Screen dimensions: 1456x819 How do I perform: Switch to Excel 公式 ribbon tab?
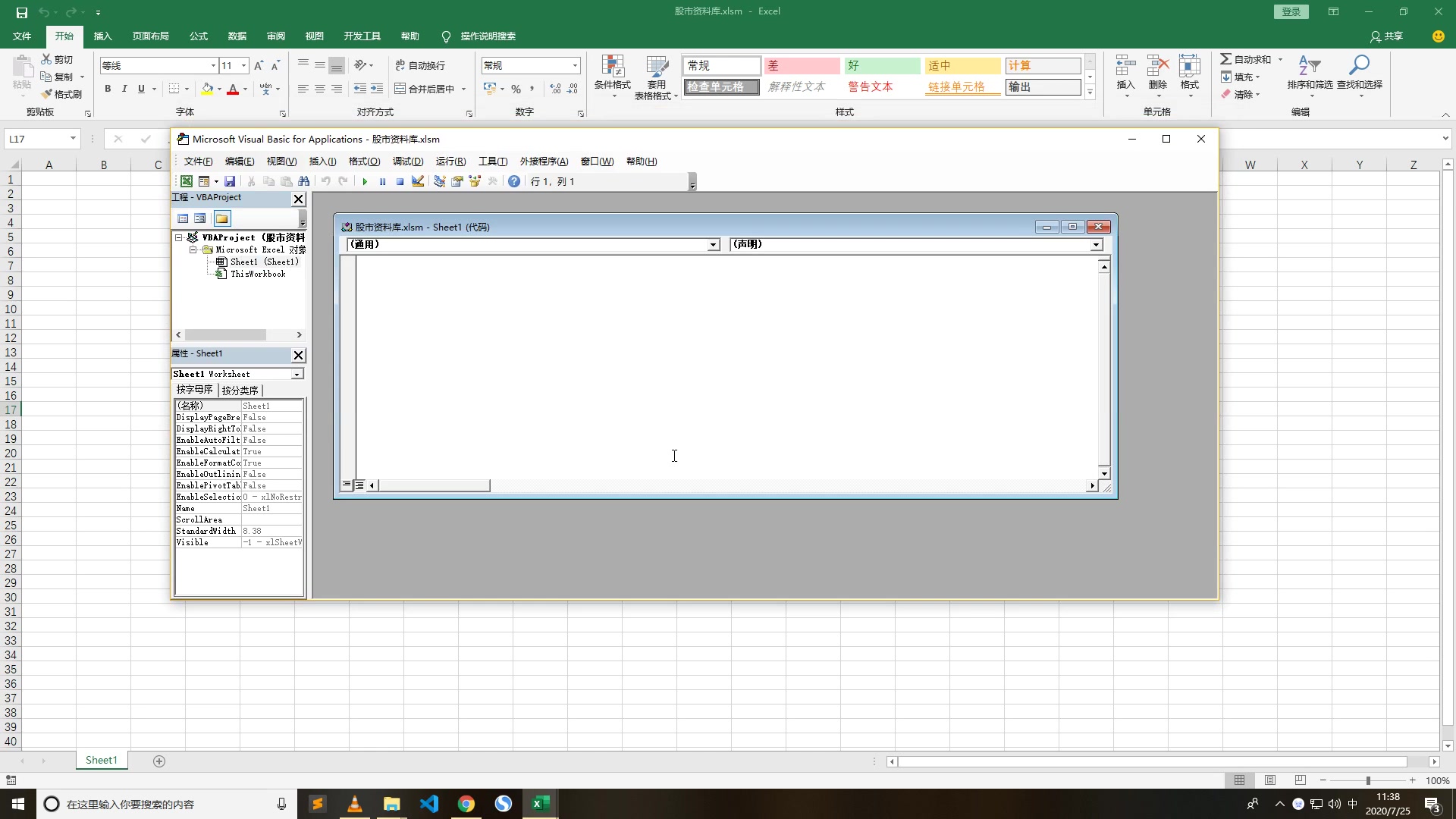(199, 36)
